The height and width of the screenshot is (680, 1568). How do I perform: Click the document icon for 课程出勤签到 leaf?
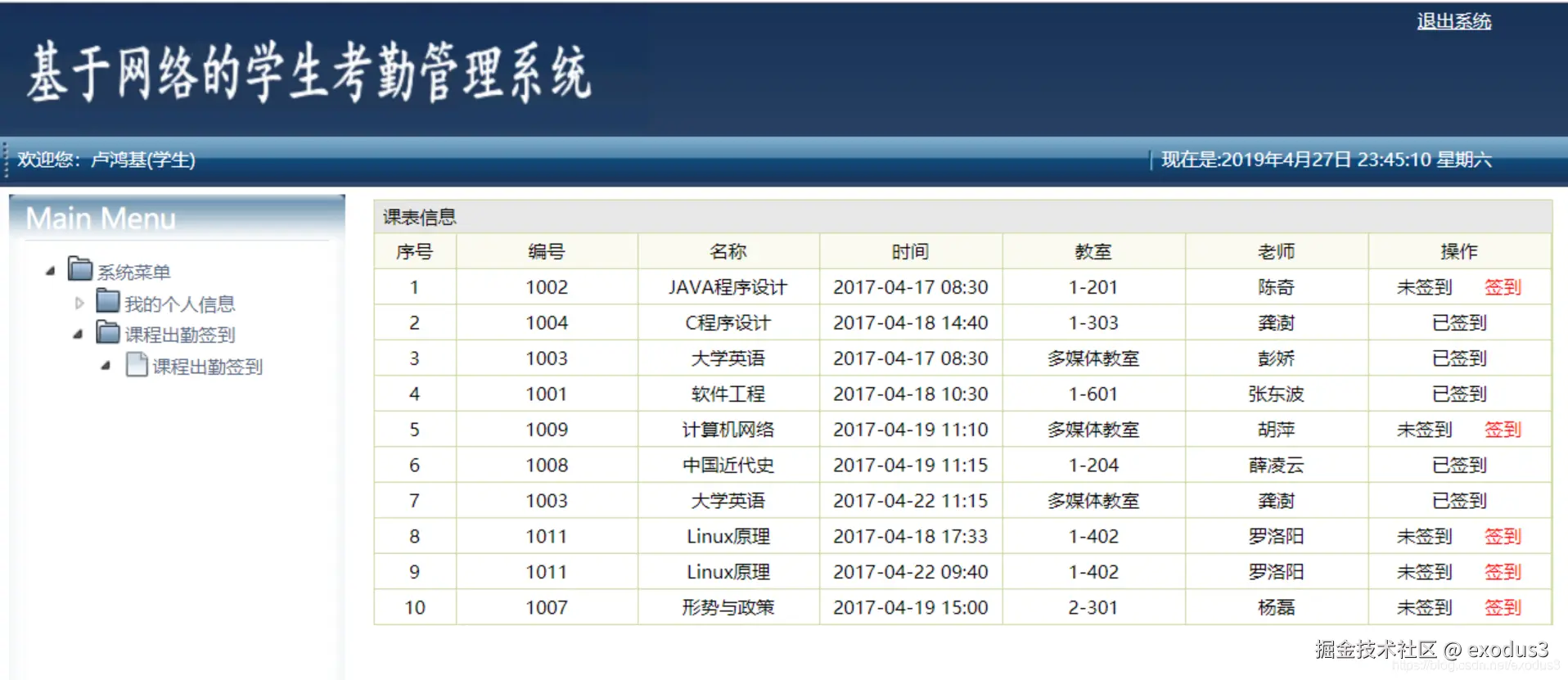pyautogui.click(x=137, y=364)
